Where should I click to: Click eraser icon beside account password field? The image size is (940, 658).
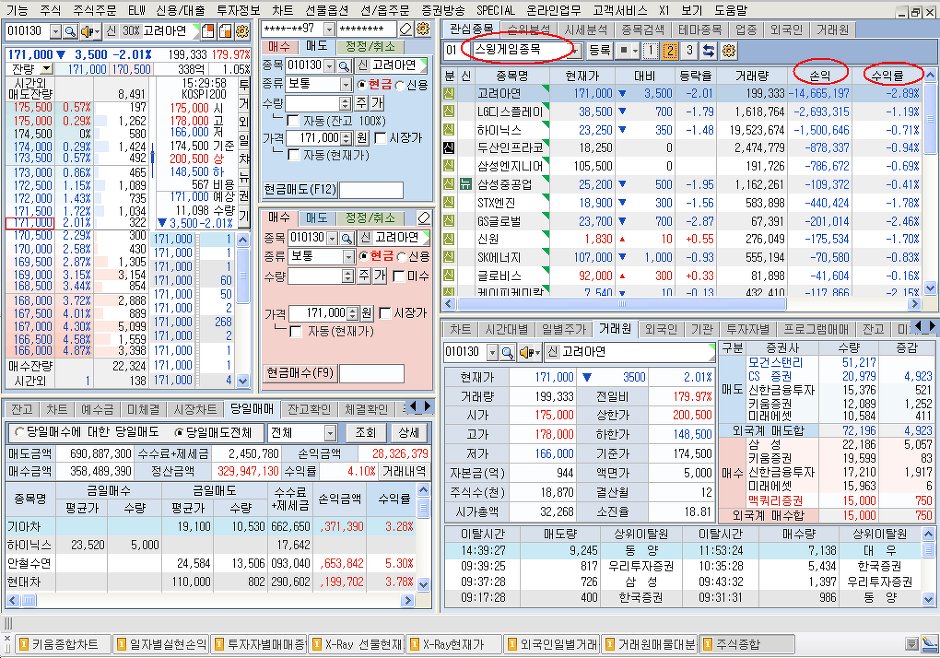pyautogui.click(x=406, y=29)
